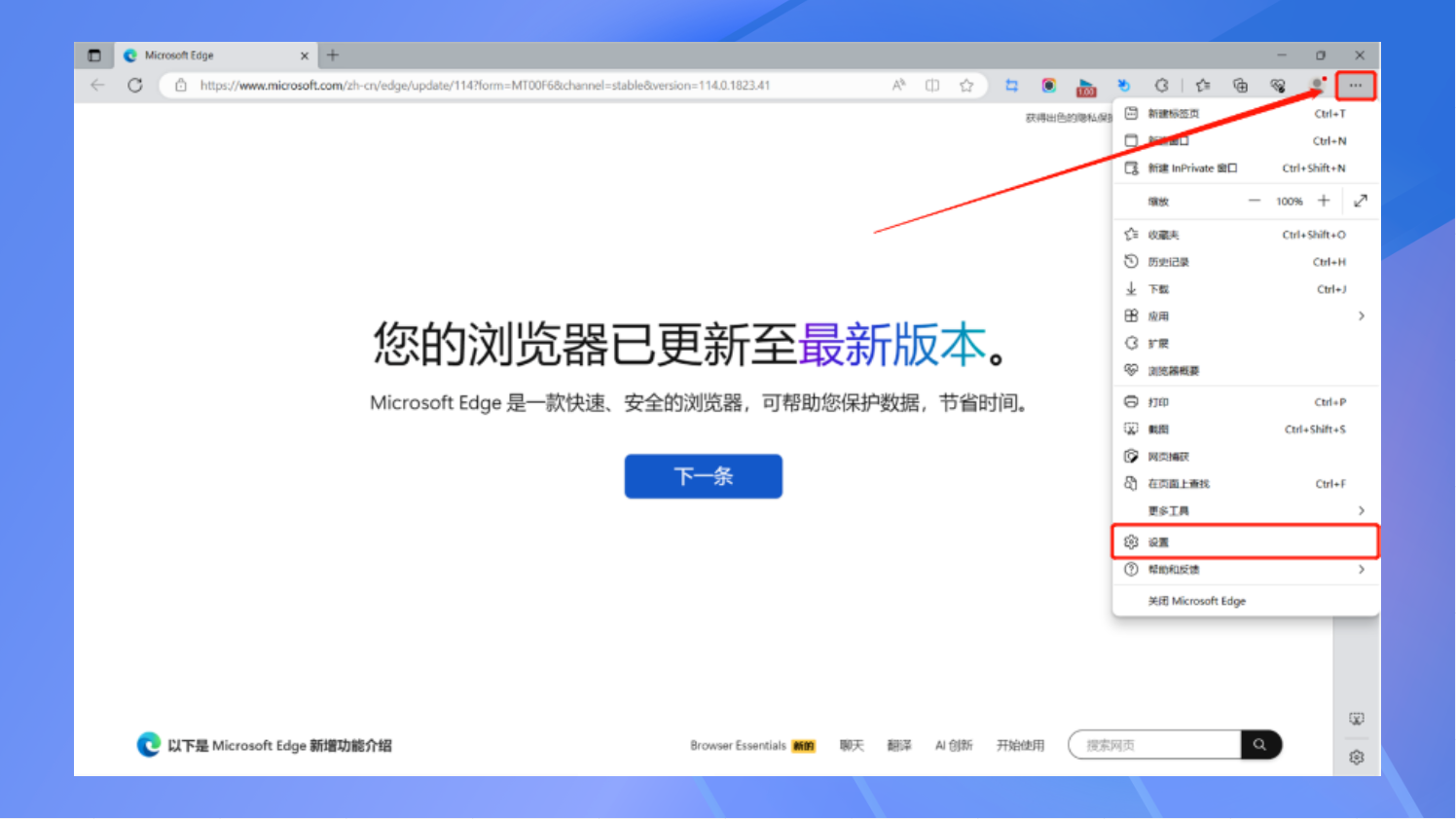1456x819 pixels.
Task: Click the 聊天 link in footer
Action: [x=852, y=746]
